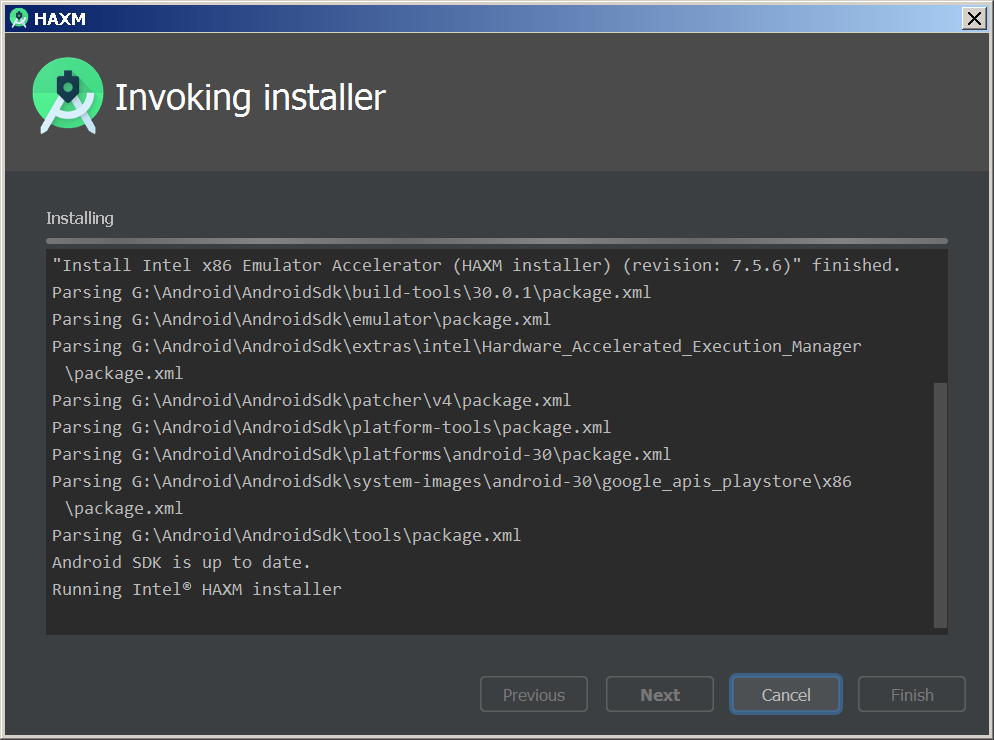Select the emulator package.xml parsing line
The height and width of the screenshot is (740, 994).
coord(301,319)
